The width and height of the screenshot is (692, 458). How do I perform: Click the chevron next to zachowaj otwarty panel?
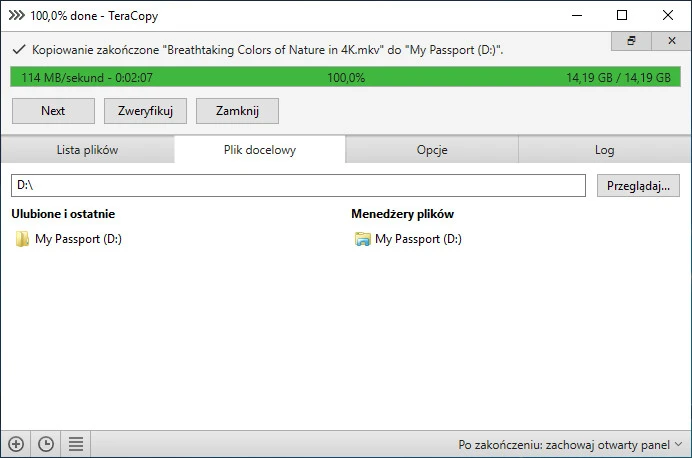tap(678, 444)
